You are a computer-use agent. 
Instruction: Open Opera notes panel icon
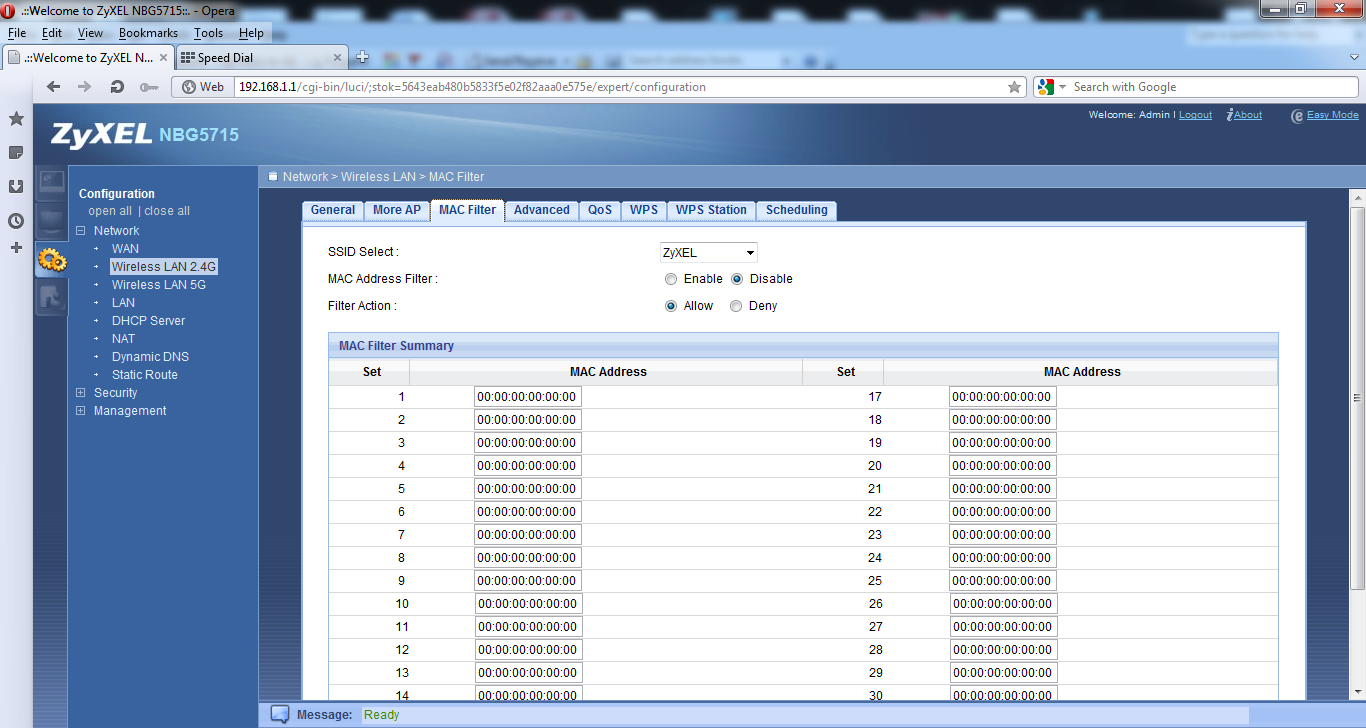click(16, 153)
